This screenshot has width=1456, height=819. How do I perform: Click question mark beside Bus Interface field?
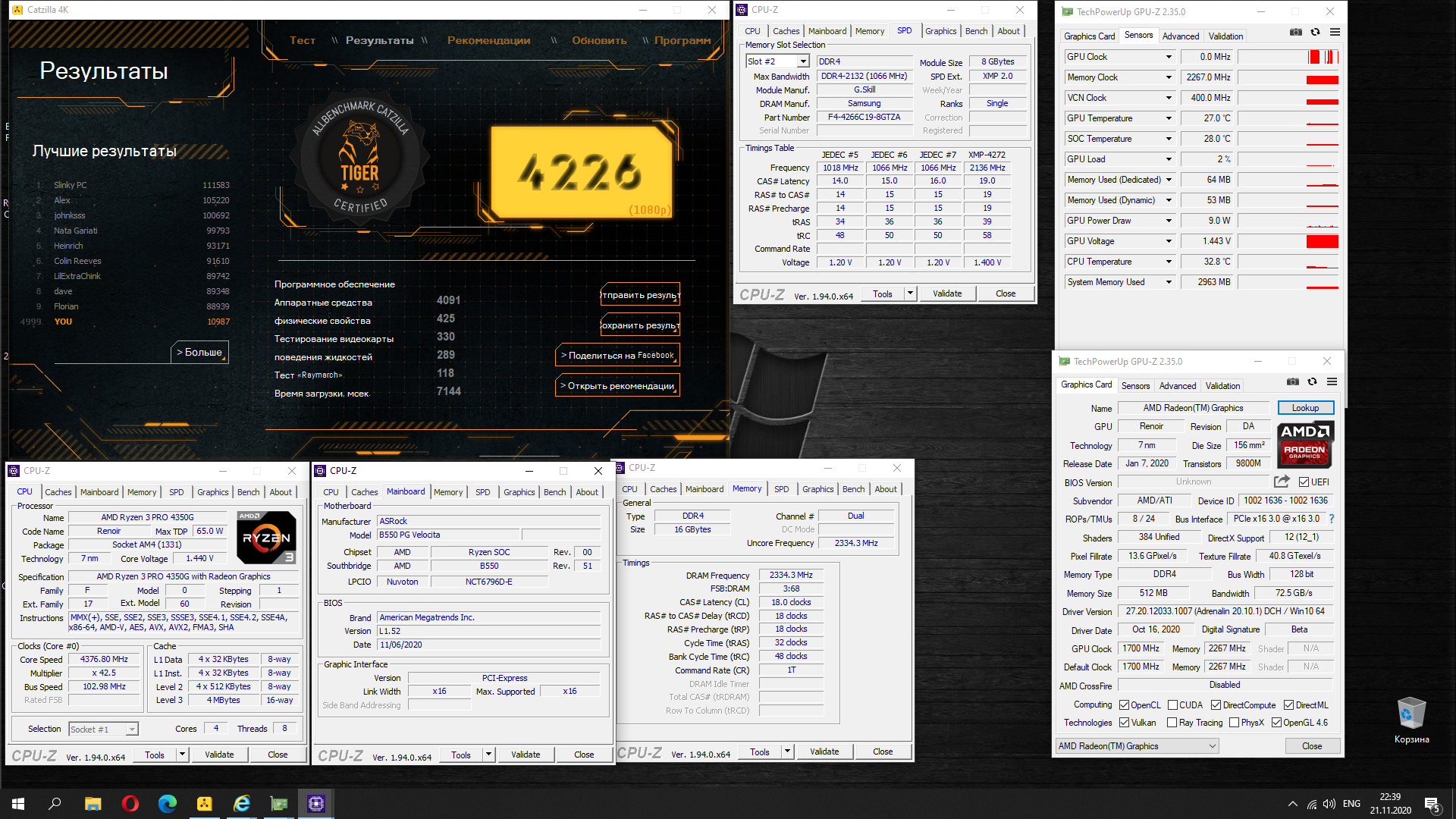coord(1332,519)
